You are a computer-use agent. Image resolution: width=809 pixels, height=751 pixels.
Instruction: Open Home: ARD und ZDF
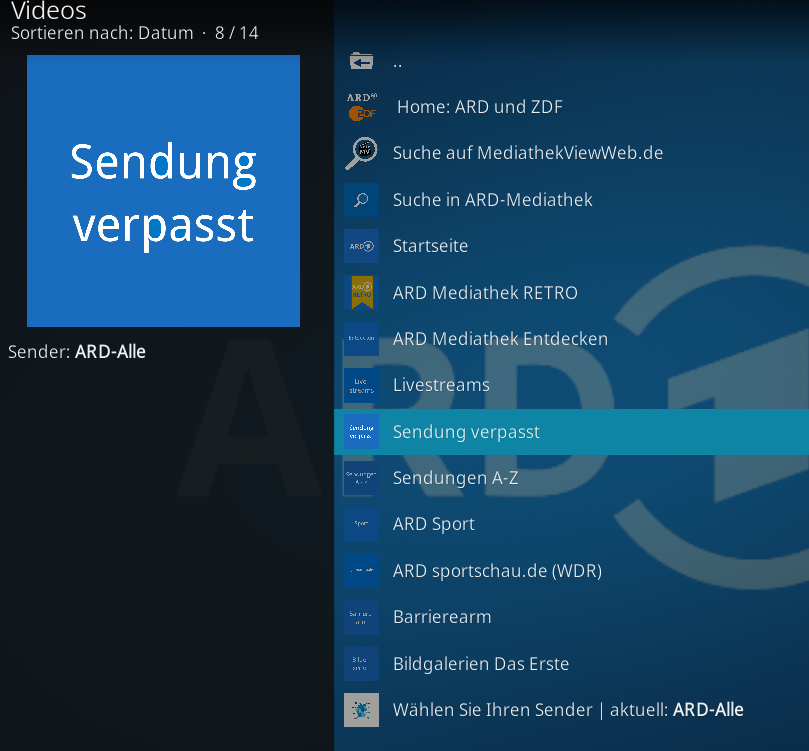571,107
